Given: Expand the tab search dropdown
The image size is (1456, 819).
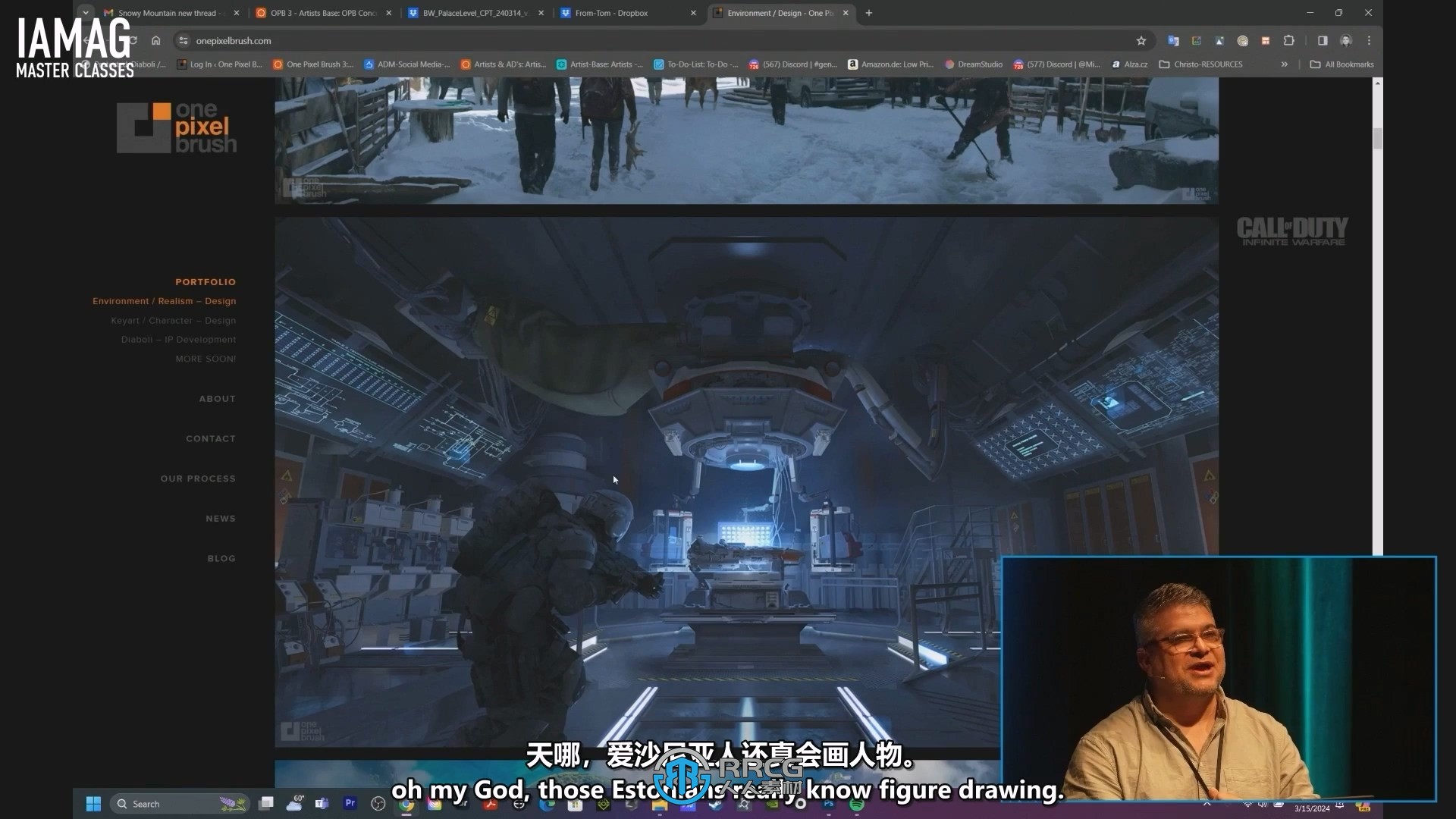Looking at the screenshot, I should pyautogui.click(x=86, y=13).
